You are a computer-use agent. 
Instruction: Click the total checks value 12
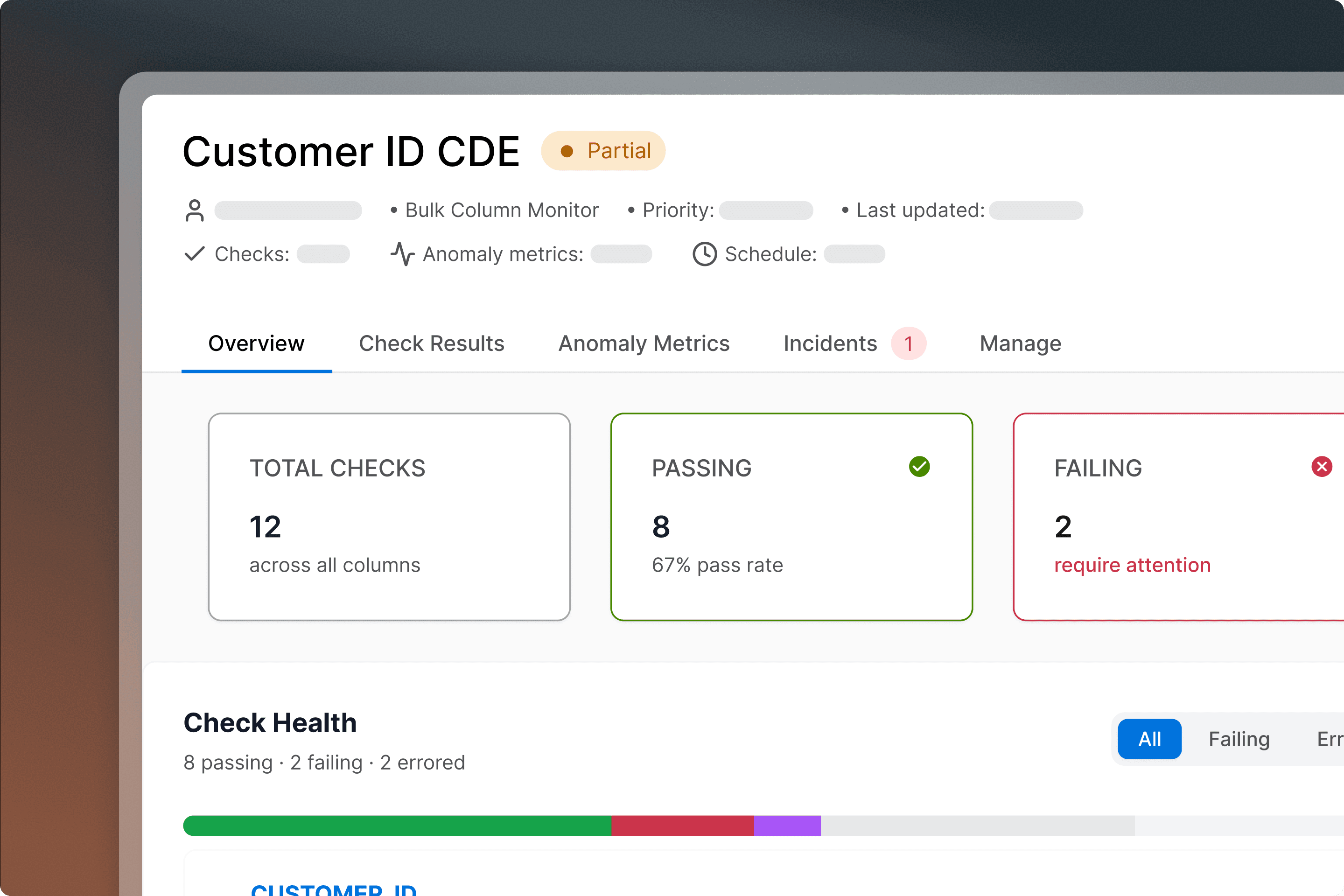(x=265, y=527)
